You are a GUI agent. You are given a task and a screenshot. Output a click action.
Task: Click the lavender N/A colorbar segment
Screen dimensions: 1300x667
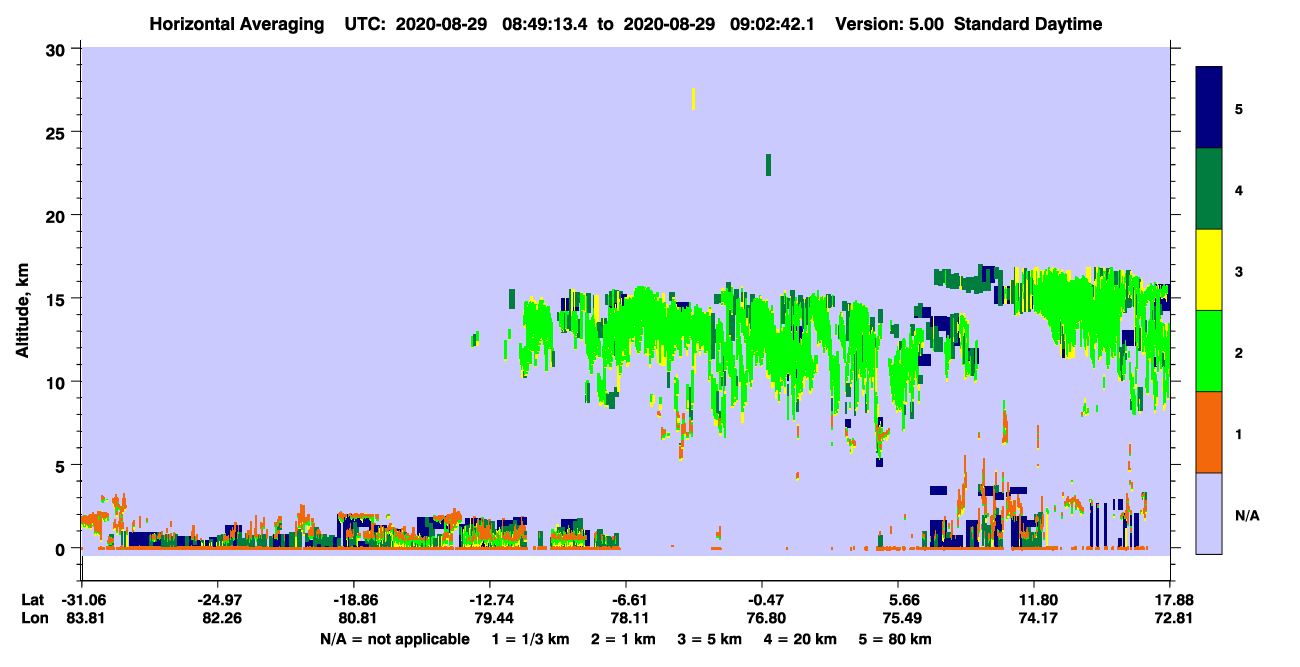[x=1209, y=513]
